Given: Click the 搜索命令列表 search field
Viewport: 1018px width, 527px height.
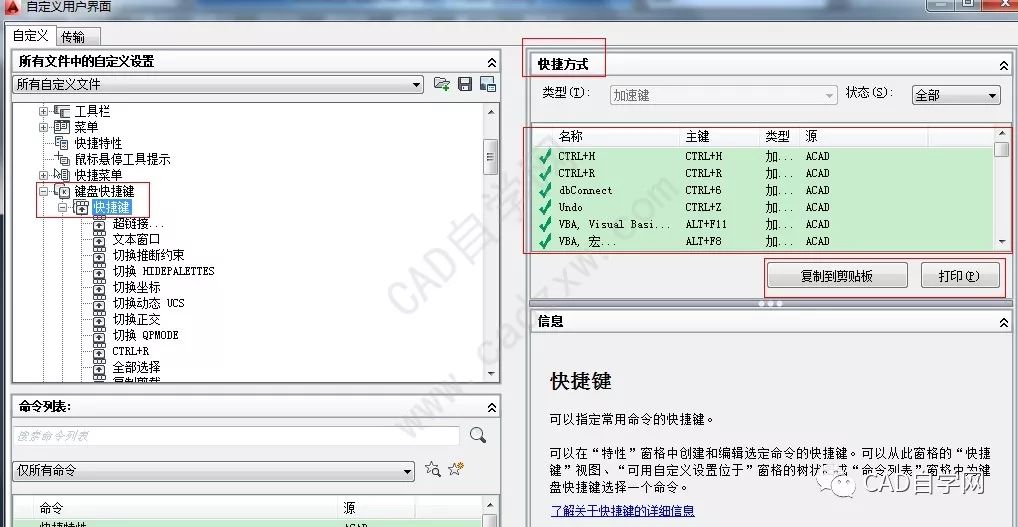Looking at the screenshot, I should pos(236,435).
